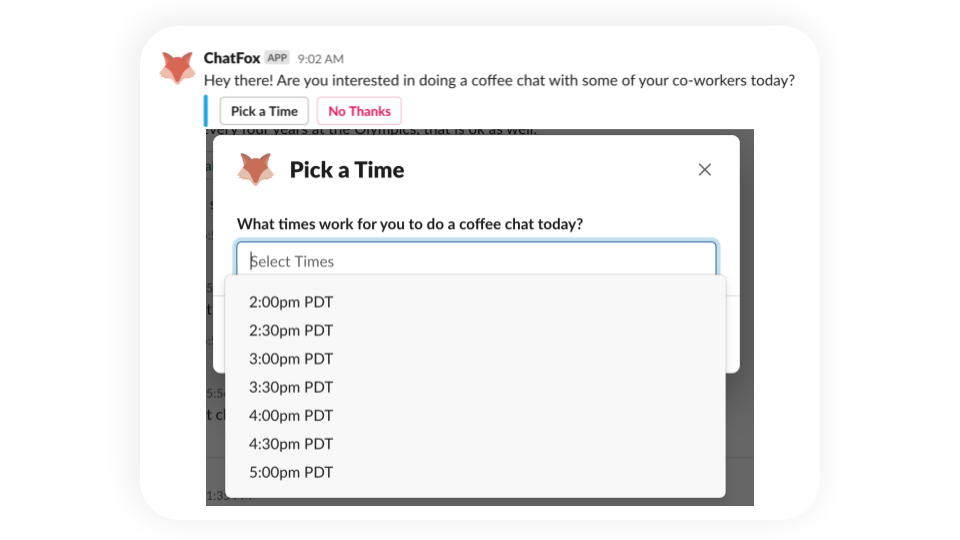Choose the 3:30pm PDT time

pyautogui.click(x=291, y=387)
